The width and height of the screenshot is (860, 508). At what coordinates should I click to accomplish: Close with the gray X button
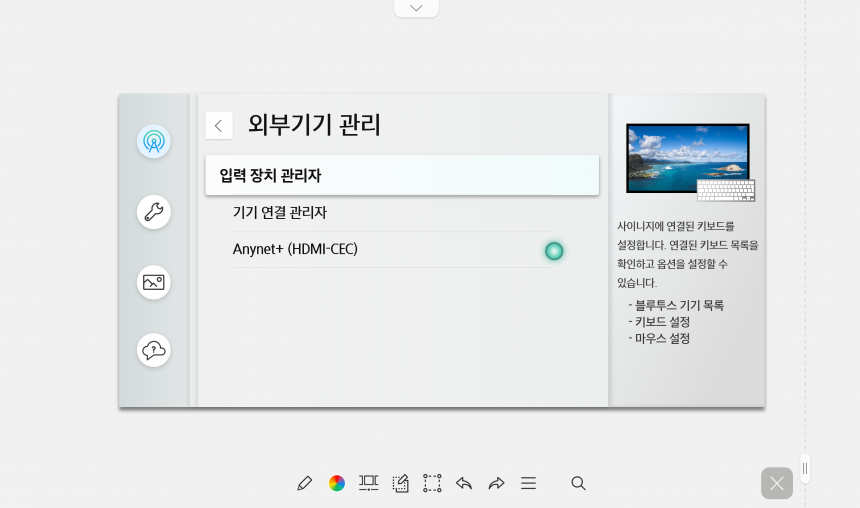[x=777, y=483]
